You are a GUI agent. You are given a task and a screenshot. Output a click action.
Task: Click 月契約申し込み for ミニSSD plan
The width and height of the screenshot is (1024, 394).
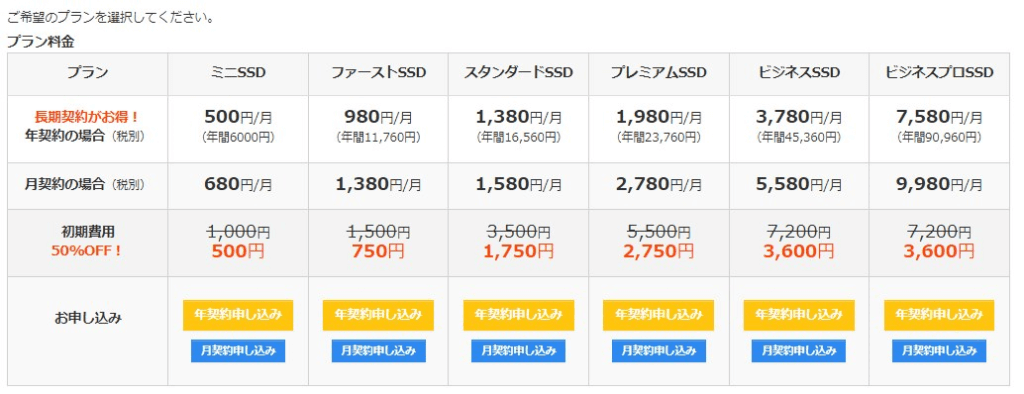(x=238, y=350)
